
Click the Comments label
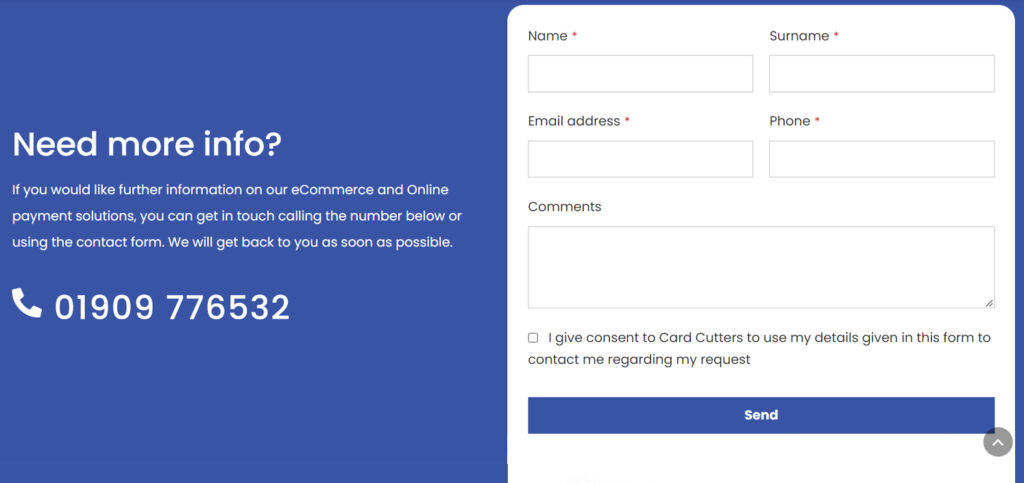[x=564, y=207]
